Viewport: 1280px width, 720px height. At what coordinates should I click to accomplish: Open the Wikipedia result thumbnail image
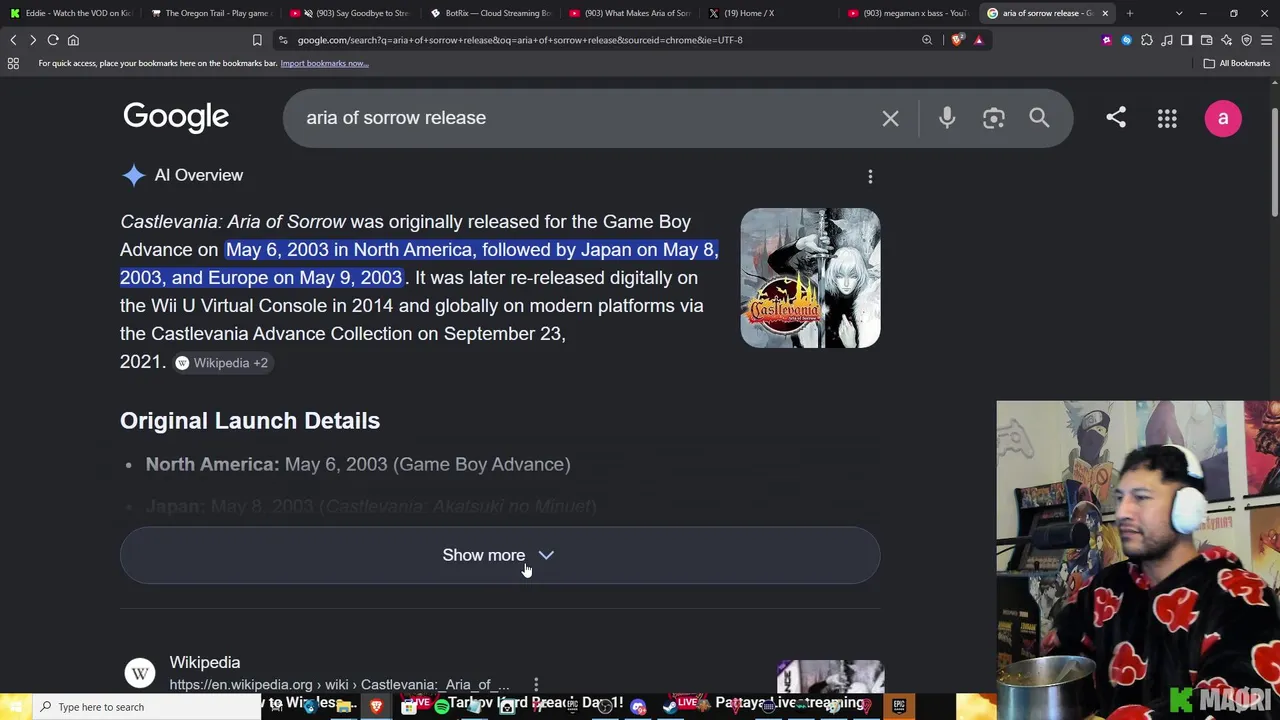tap(830, 676)
